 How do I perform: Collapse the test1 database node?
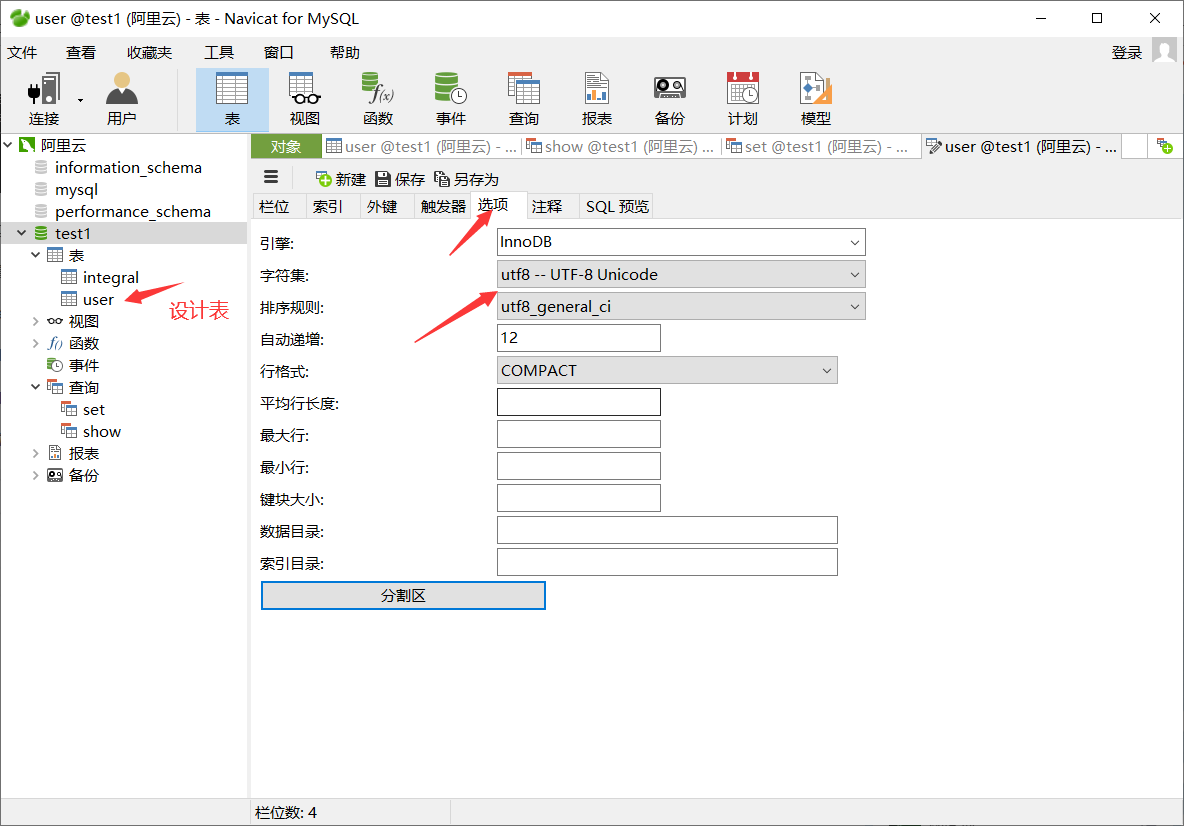click(21, 233)
